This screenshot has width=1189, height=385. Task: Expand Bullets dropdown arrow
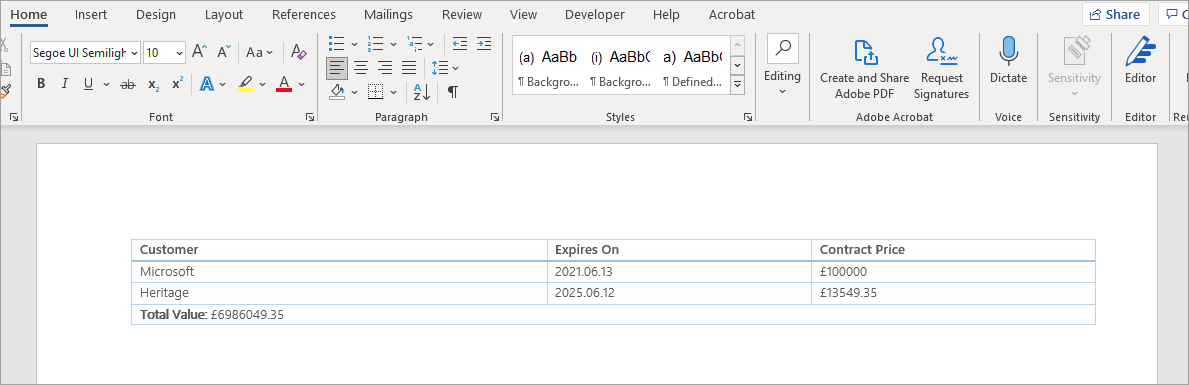tap(354, 43)
